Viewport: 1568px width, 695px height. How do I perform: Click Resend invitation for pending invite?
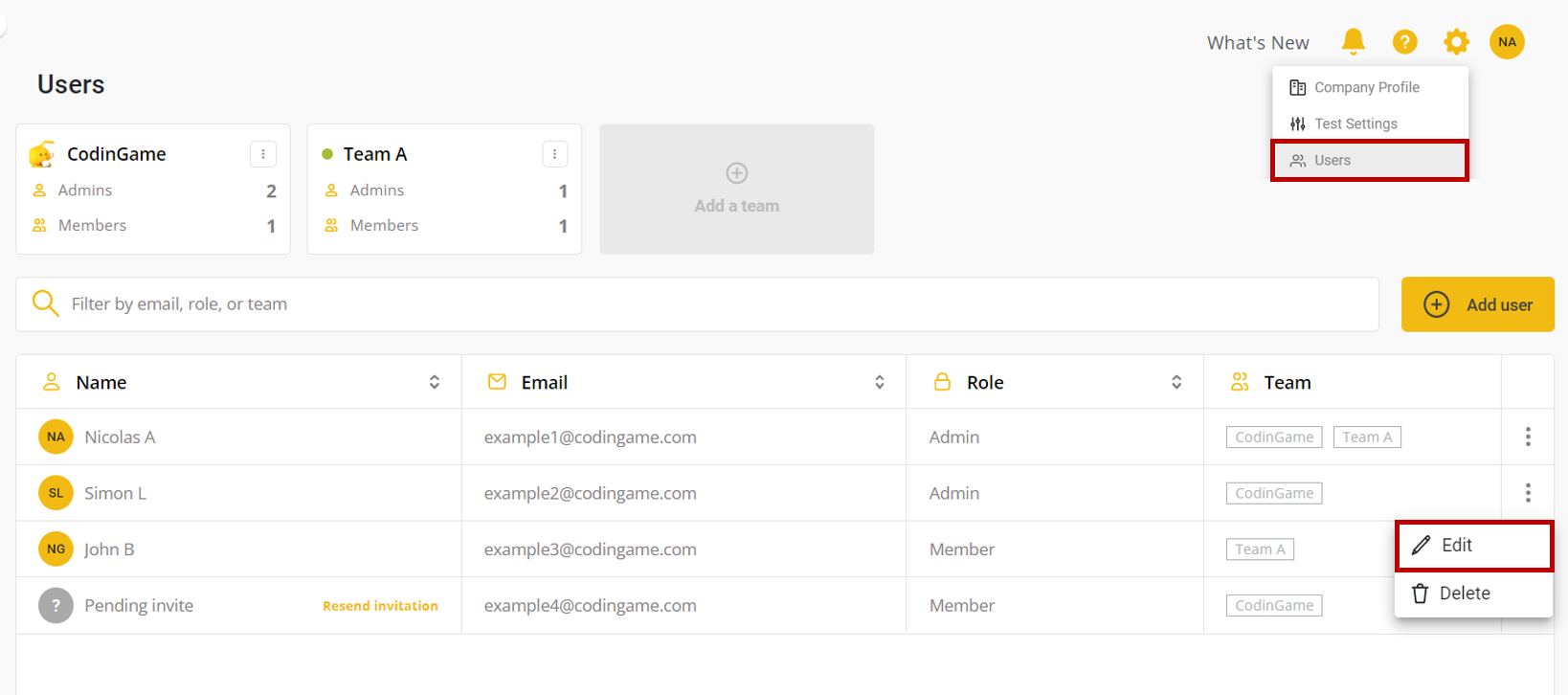pos(380,606)
